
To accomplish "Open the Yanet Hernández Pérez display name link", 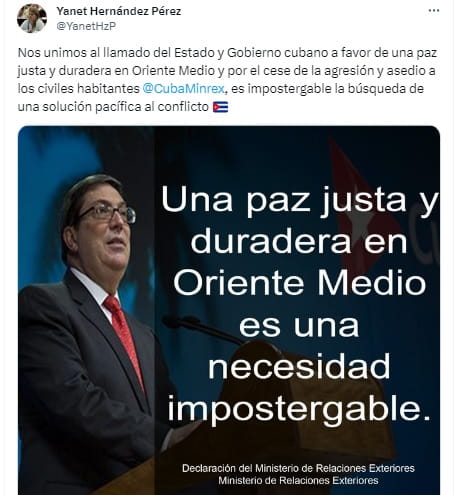I will point(119,11).
